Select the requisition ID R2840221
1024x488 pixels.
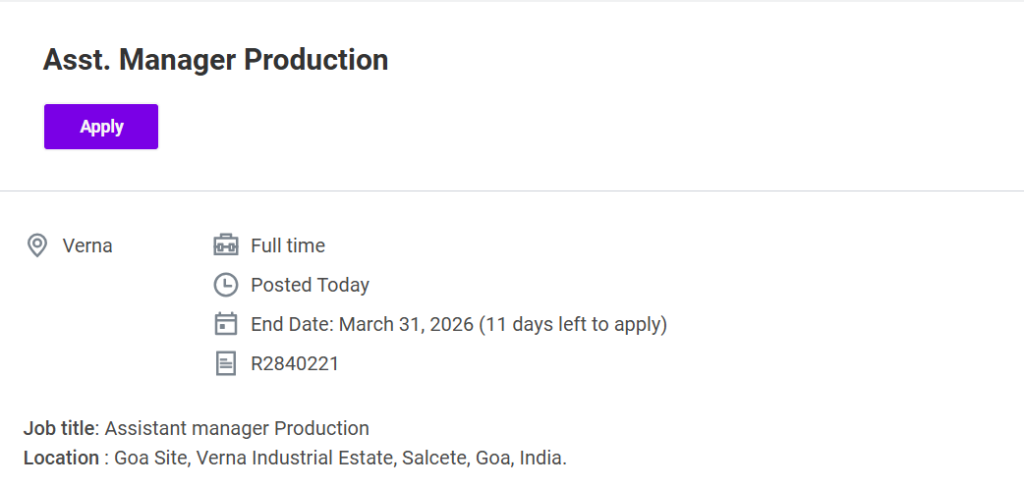pyautogui.click(x=295, y=363)
